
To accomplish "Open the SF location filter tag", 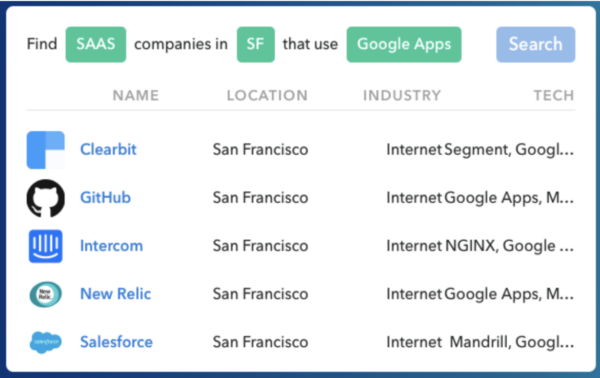I will [256, 44].
